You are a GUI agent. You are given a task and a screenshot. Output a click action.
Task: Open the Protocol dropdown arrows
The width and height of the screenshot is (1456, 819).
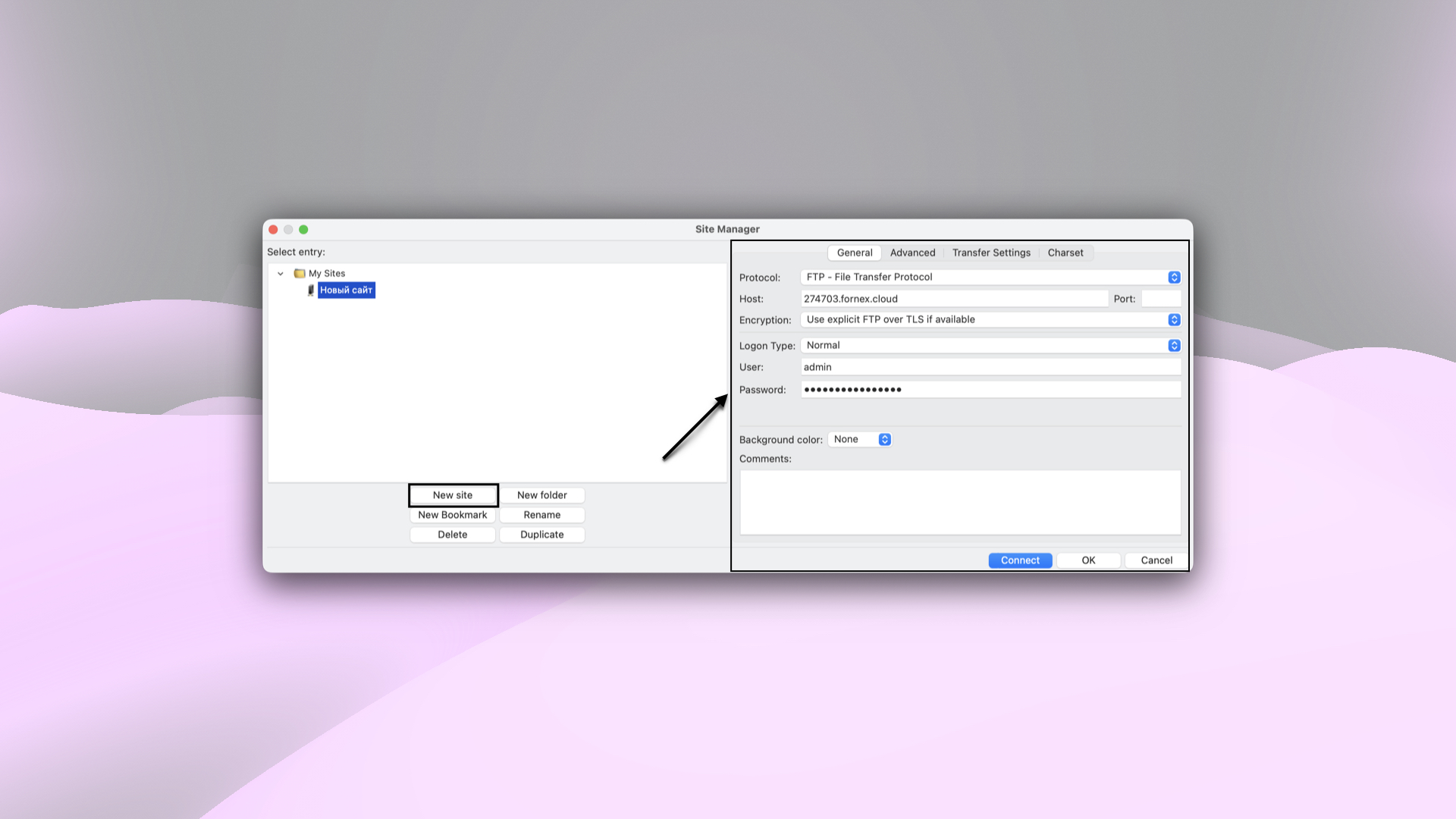point(1174,277)
